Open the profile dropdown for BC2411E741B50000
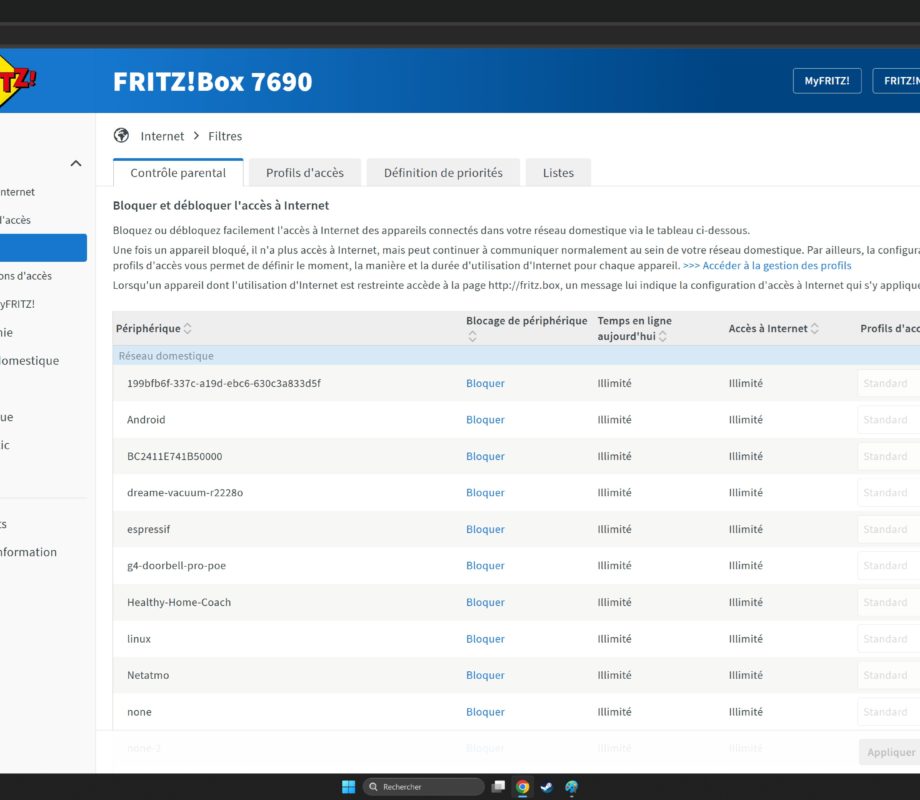 [x=889, y=456]
